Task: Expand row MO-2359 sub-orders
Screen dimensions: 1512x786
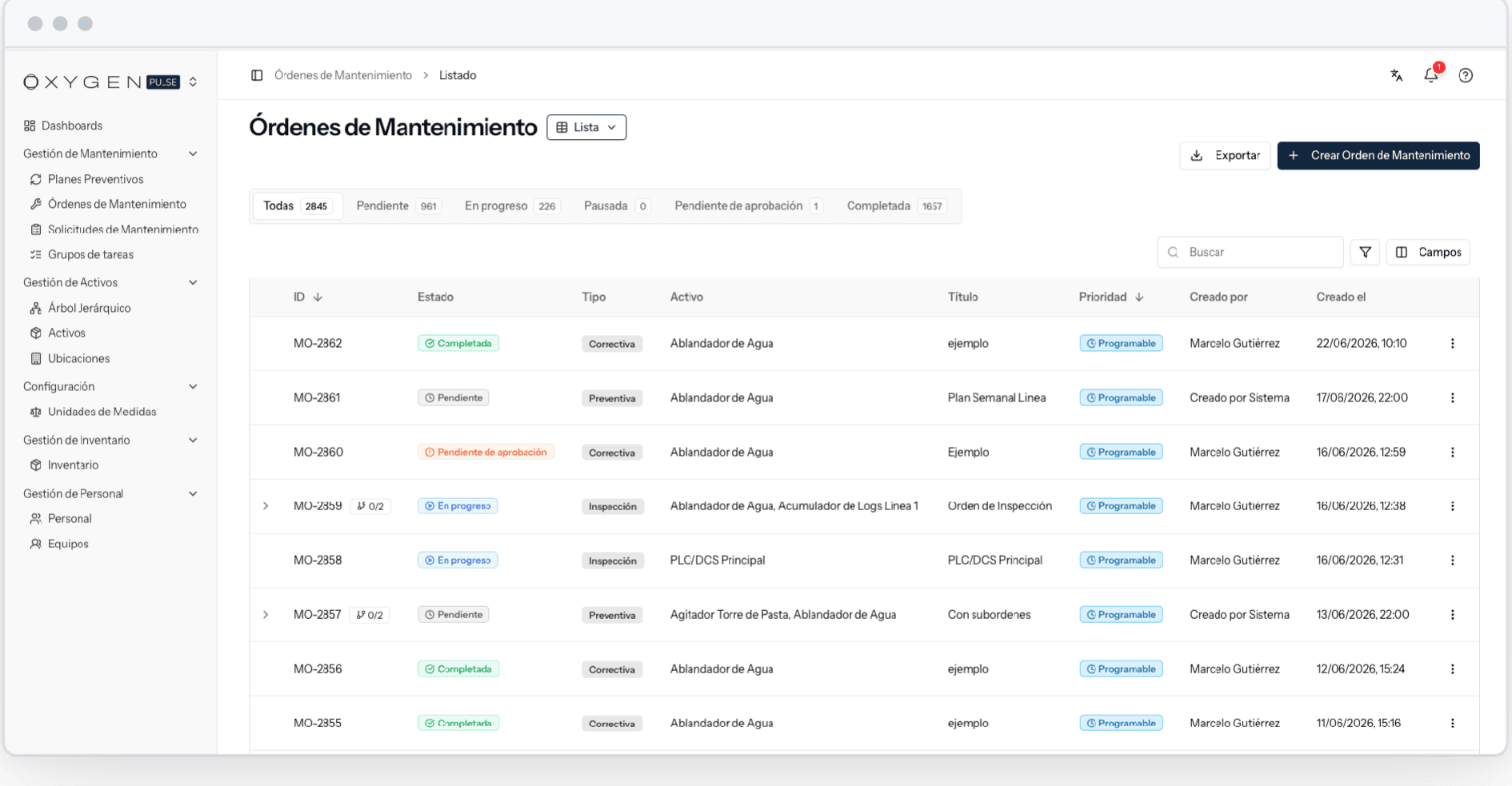Action: (x=266, y=506)
